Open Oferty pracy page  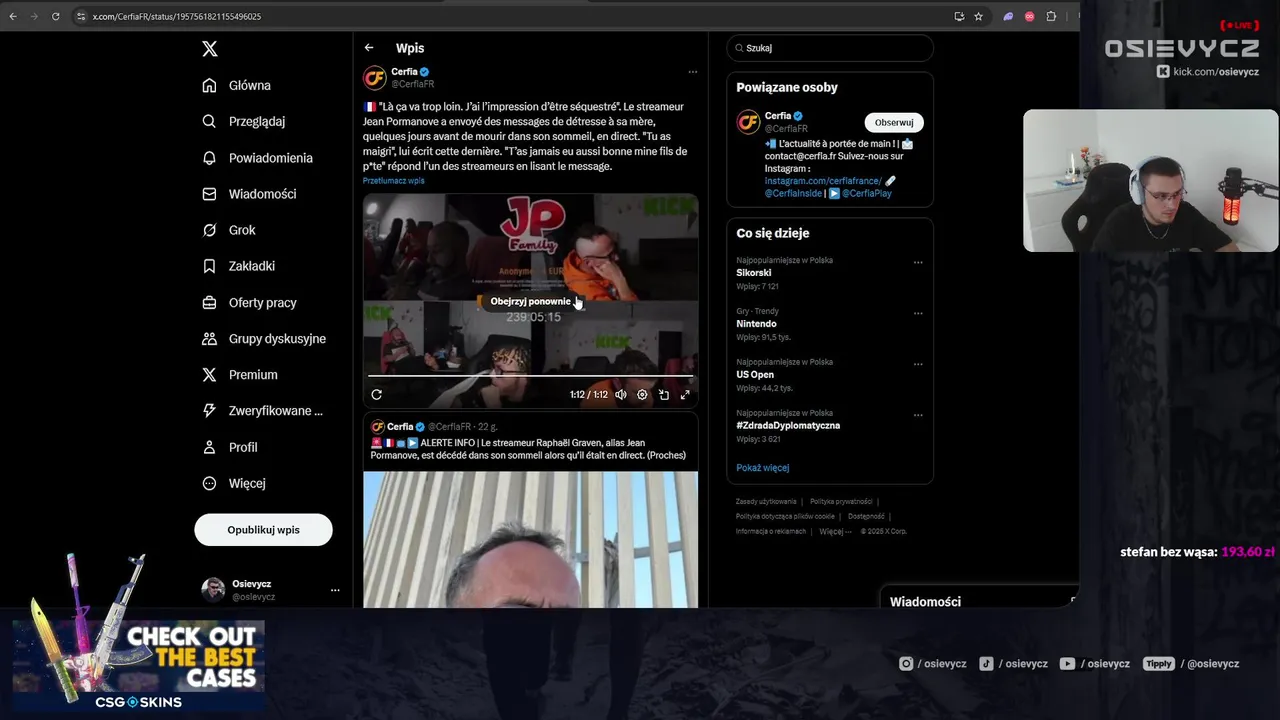tap(249, 302)
